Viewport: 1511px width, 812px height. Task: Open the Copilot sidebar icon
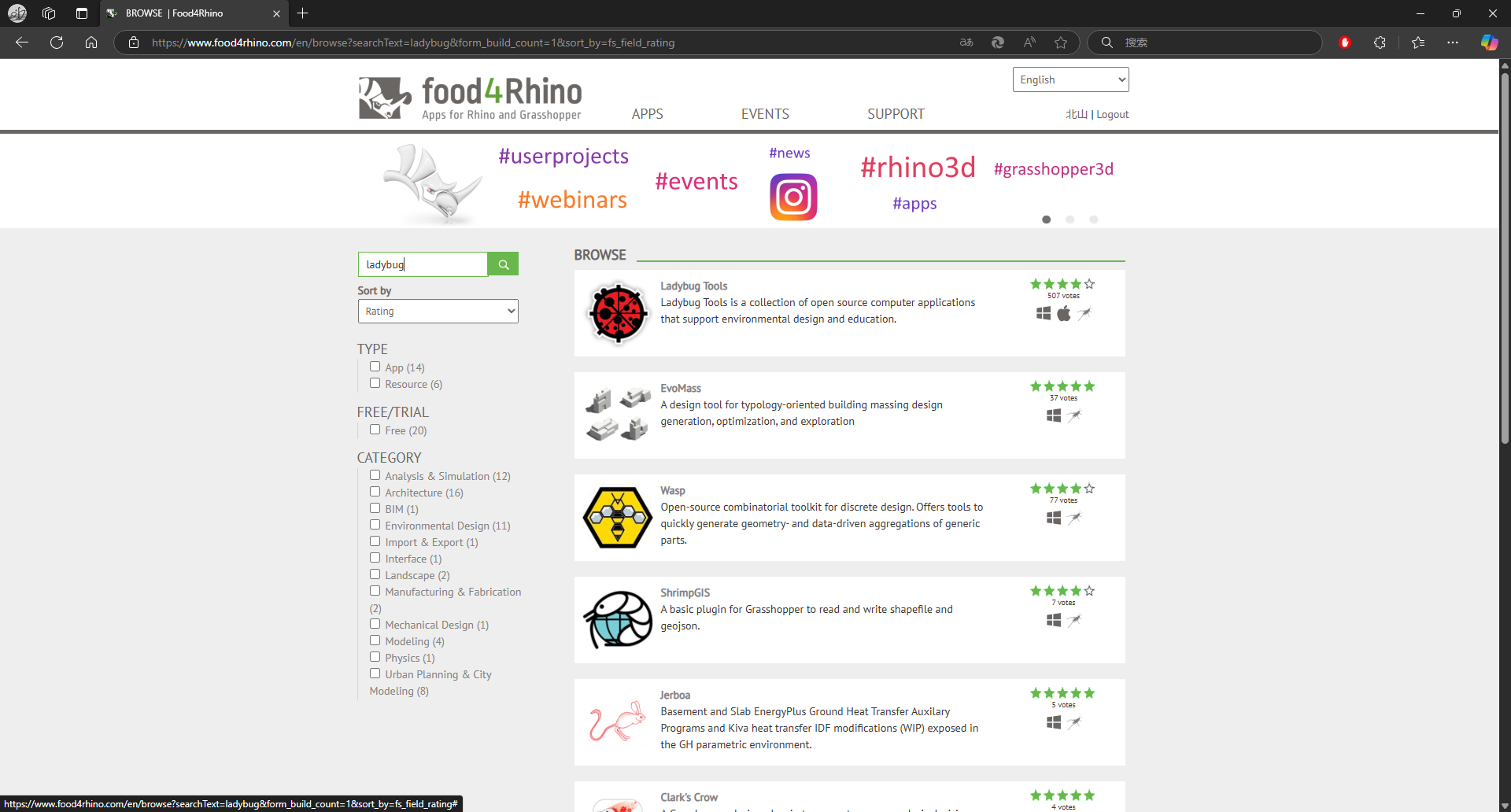(1489, 42)
